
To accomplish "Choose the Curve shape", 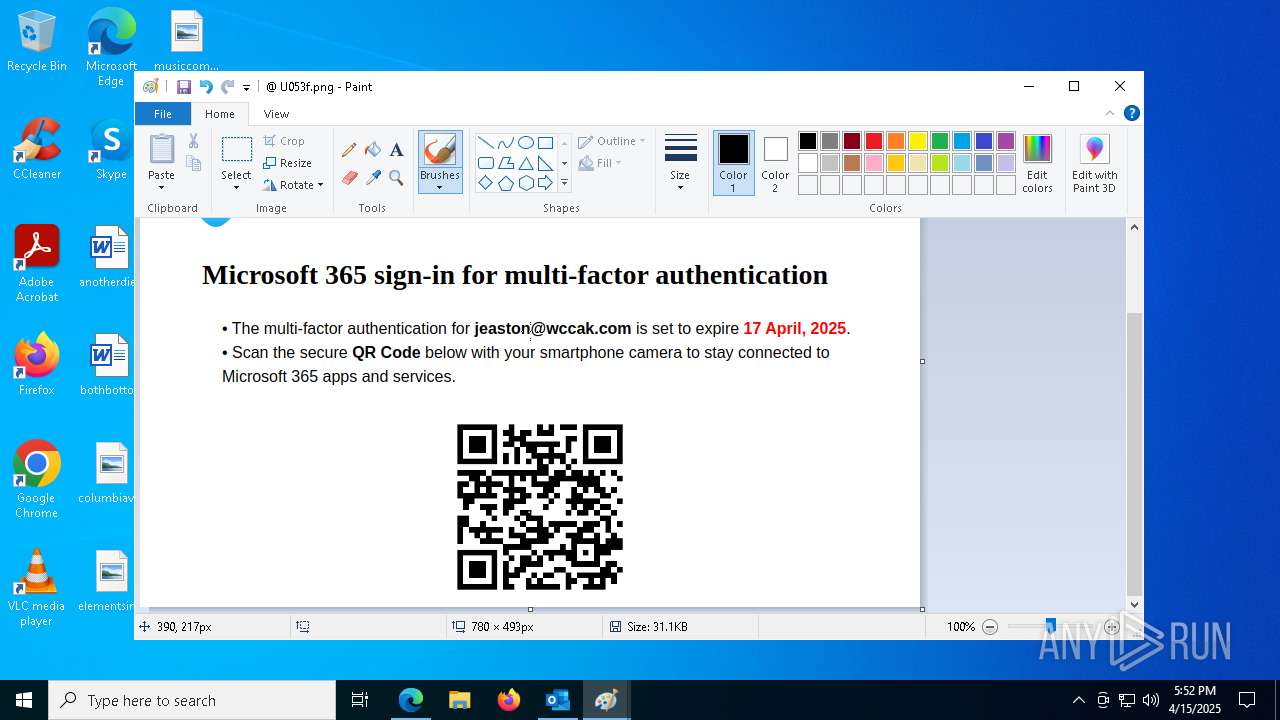I will [505, 142].
